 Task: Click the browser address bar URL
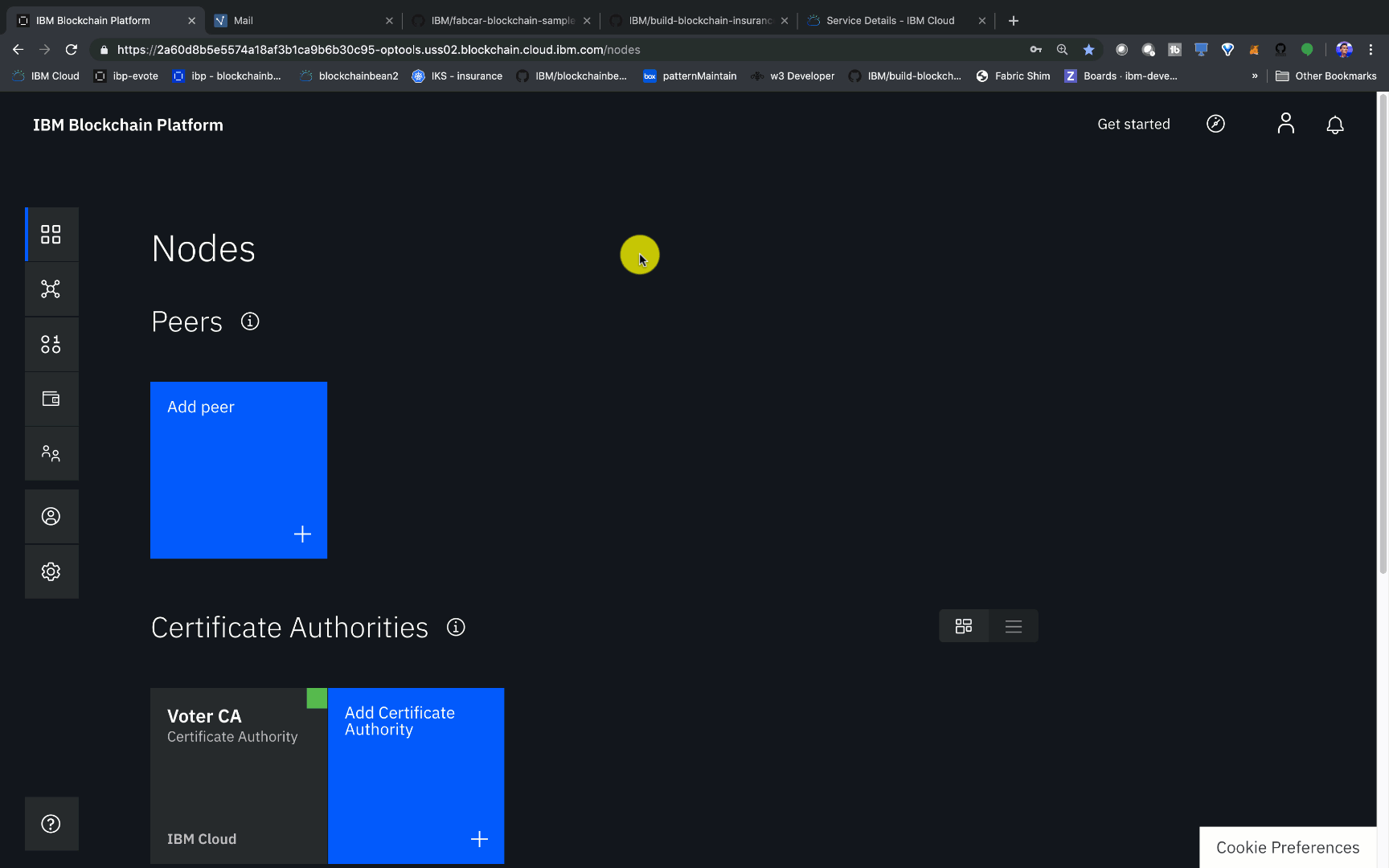point(379,50)
